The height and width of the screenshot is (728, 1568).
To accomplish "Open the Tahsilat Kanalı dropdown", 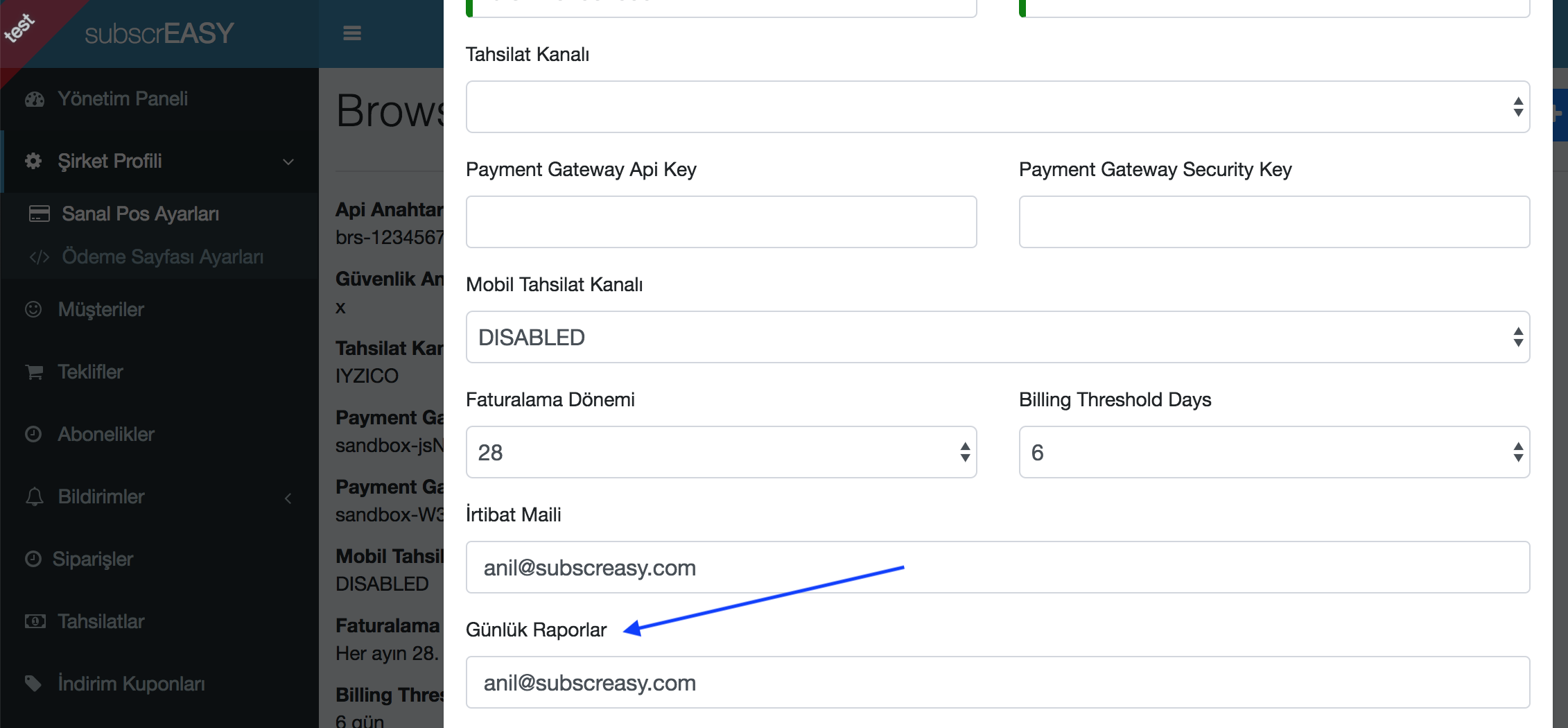I will point(998,107).
